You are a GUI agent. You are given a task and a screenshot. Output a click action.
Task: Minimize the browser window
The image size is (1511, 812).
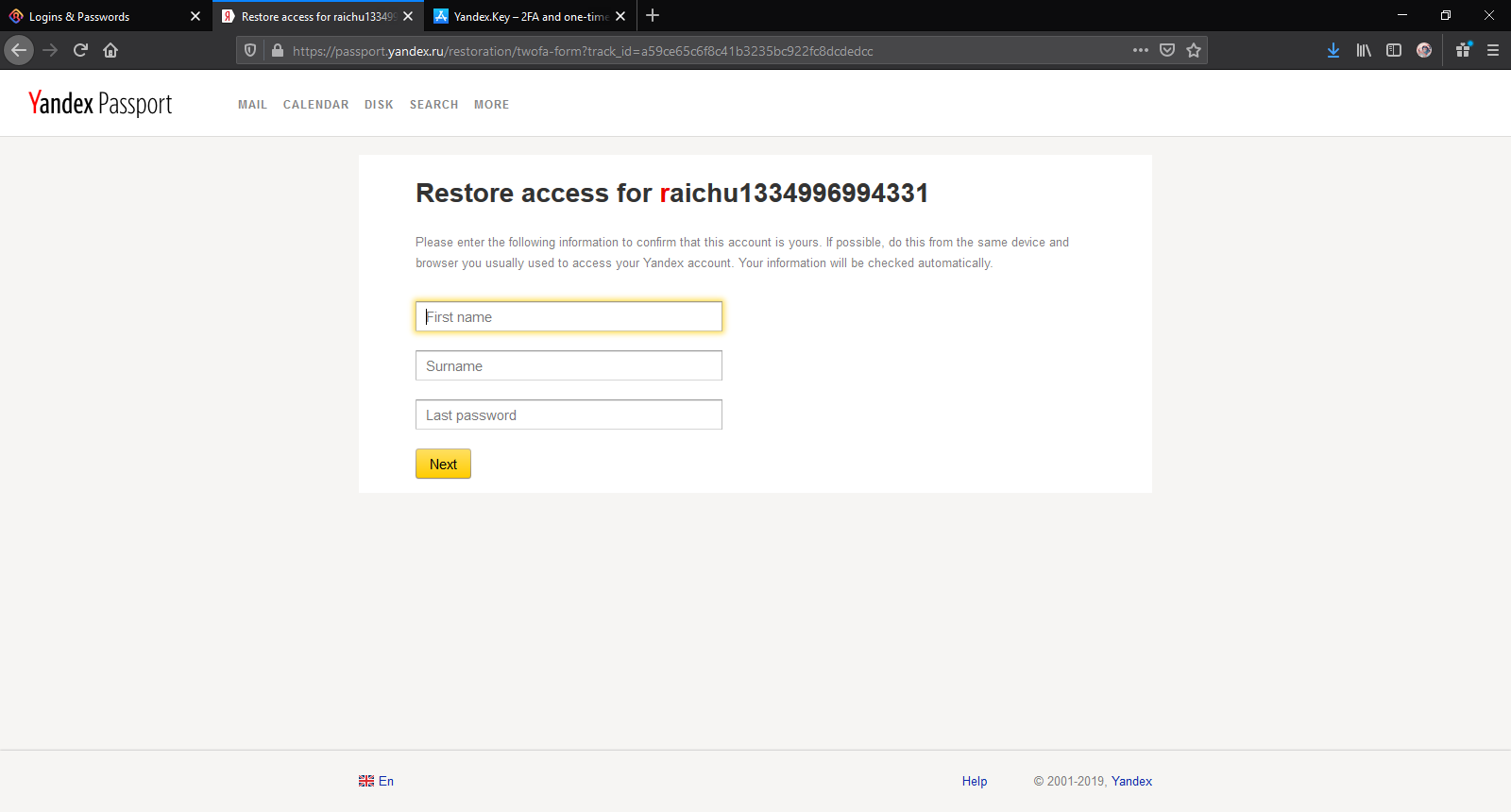tap(1402, 15)
